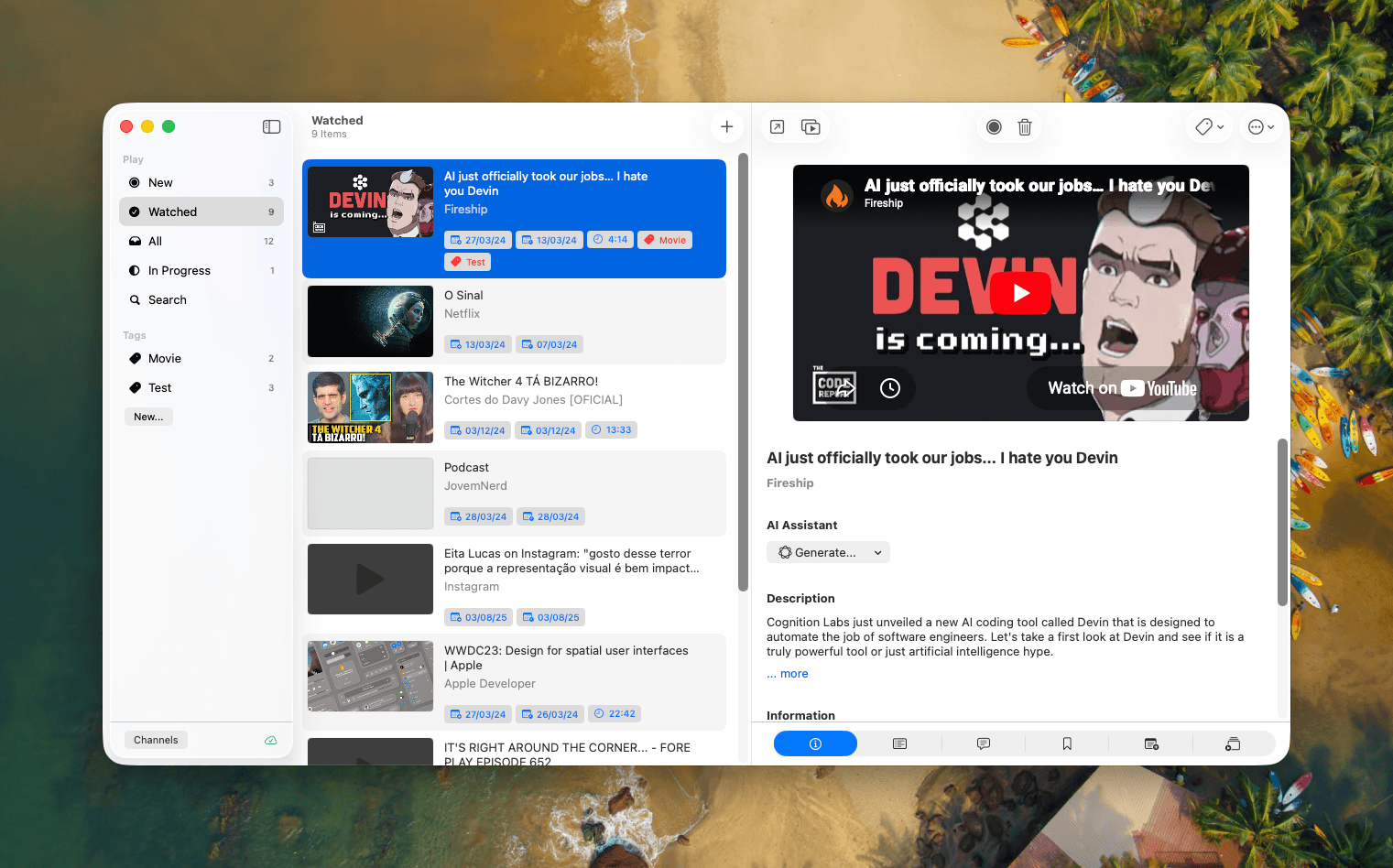1393x868 pixels.
Task: Click the 07/03/24 badge on O Sinal
Action: 550,344
